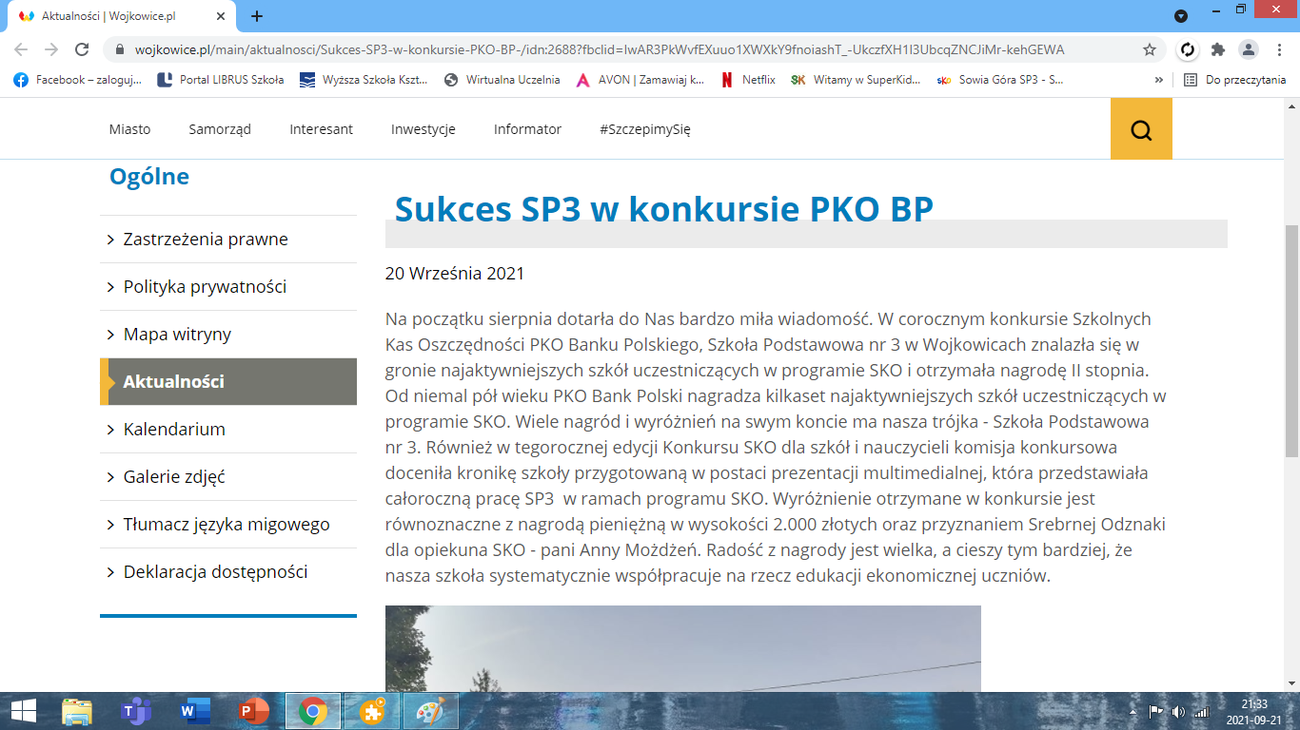Bookmark this page with the star icon
This screenshot has height=730, width=1300.
(1150, 49)
